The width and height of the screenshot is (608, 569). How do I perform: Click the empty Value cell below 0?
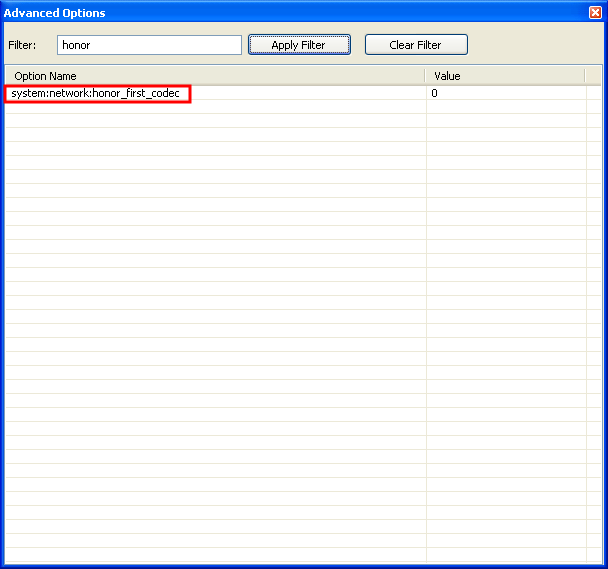[505, 107]
